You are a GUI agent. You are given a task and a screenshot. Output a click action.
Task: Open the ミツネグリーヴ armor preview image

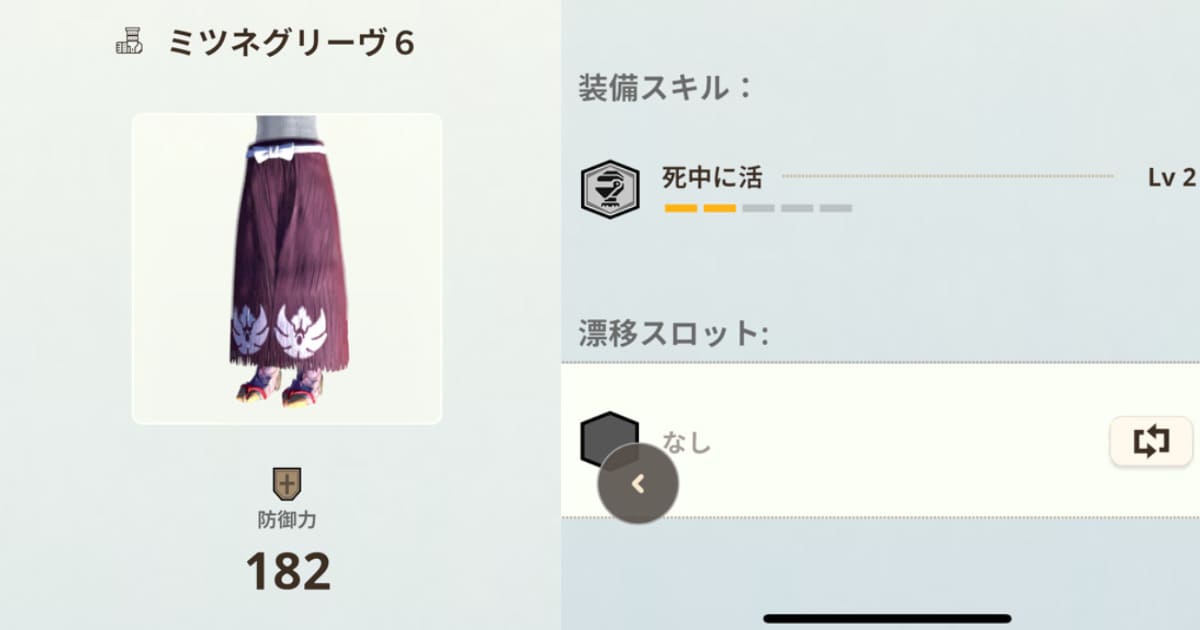click(287, 268)
